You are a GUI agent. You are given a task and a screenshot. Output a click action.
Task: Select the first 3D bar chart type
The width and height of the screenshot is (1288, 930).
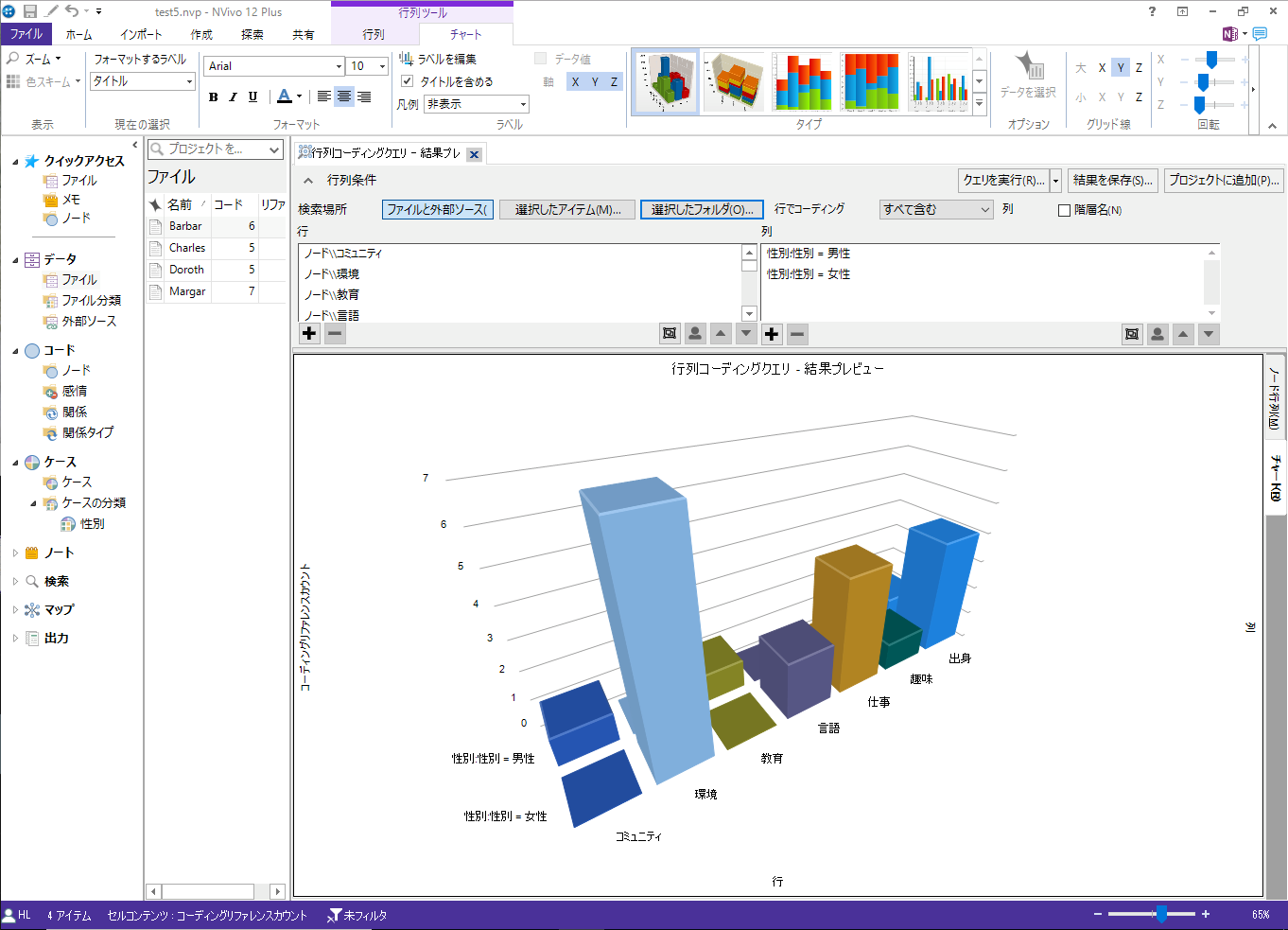pos(665,82)
